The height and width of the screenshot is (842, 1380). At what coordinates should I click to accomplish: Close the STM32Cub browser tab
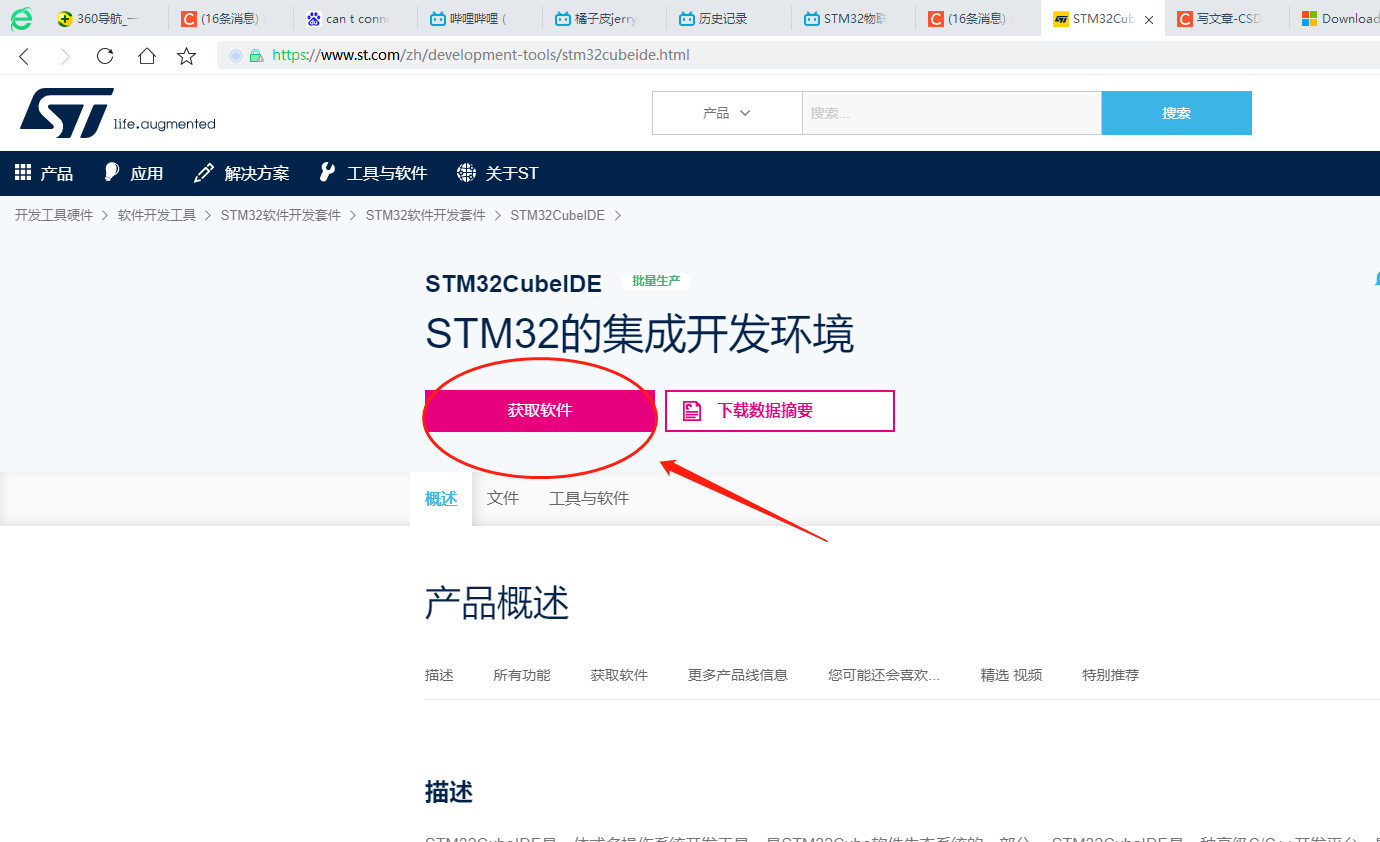pyautogui.click(x=1149, y=19)
